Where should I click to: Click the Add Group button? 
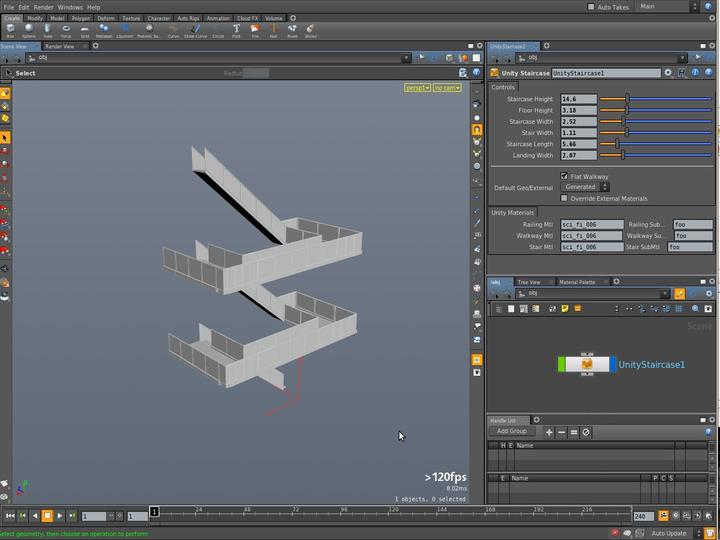pyautogui.click(x=512, y=432)
